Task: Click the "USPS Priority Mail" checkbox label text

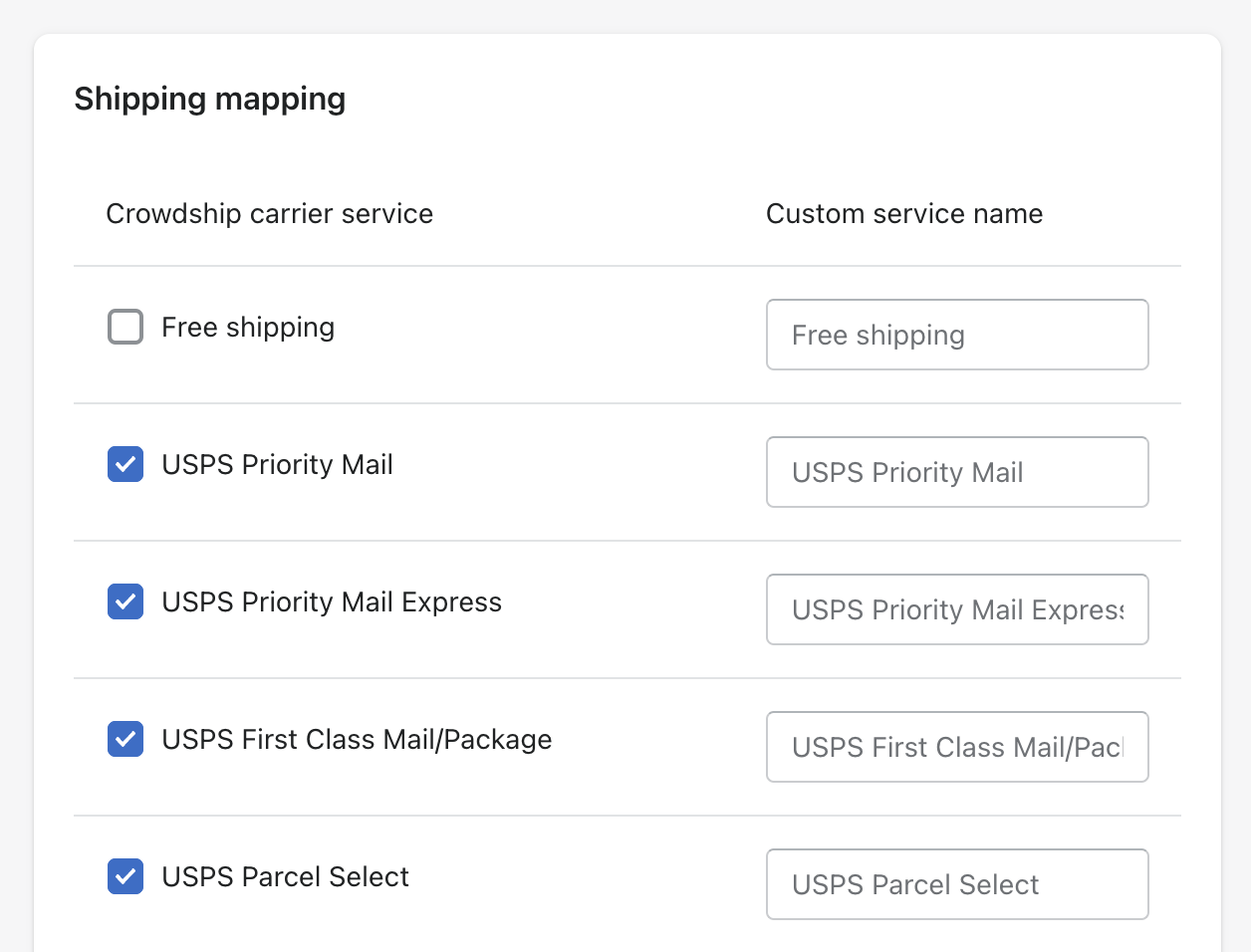Action: [277, 465]
